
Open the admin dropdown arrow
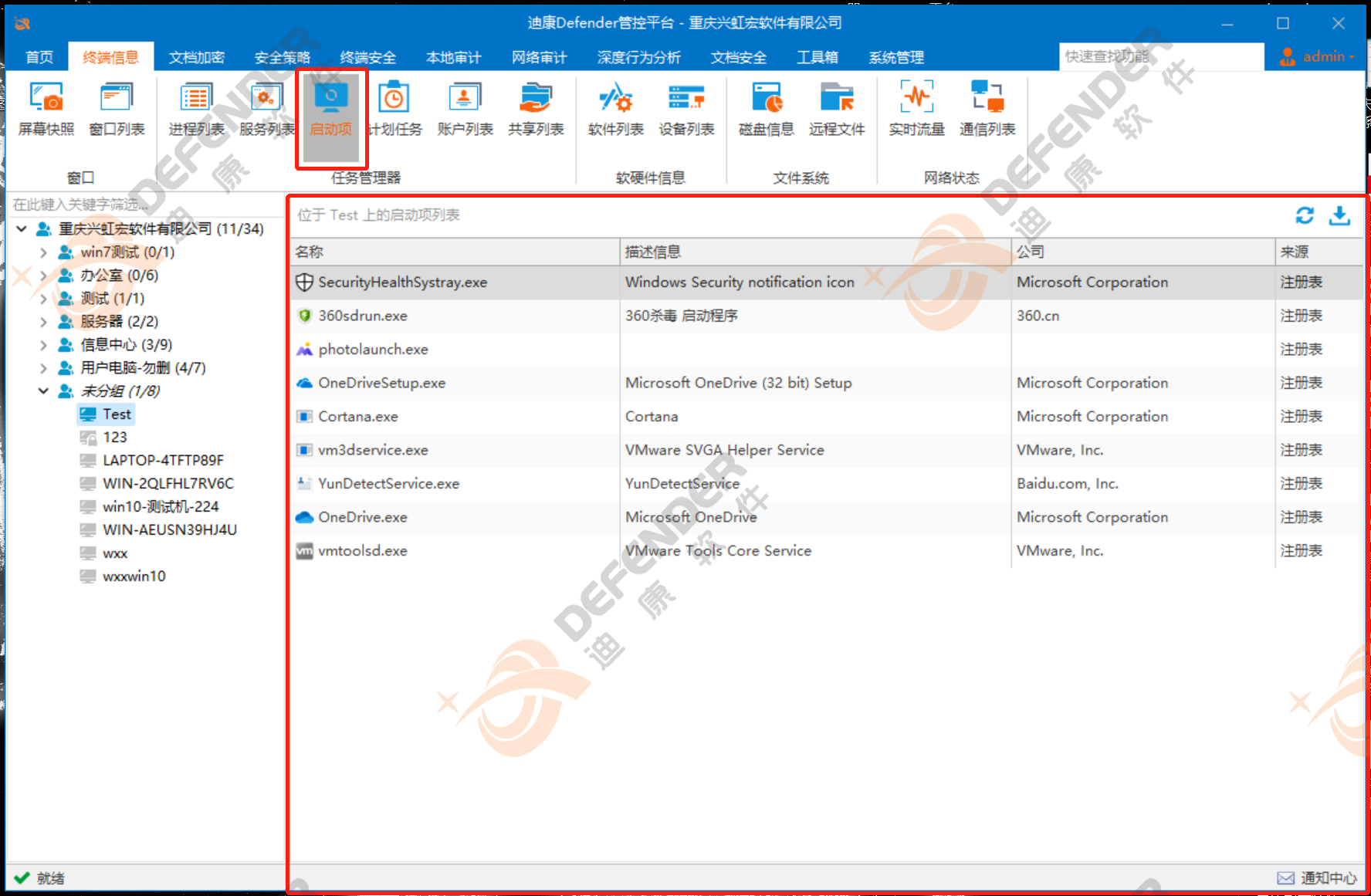(1352, 57)
